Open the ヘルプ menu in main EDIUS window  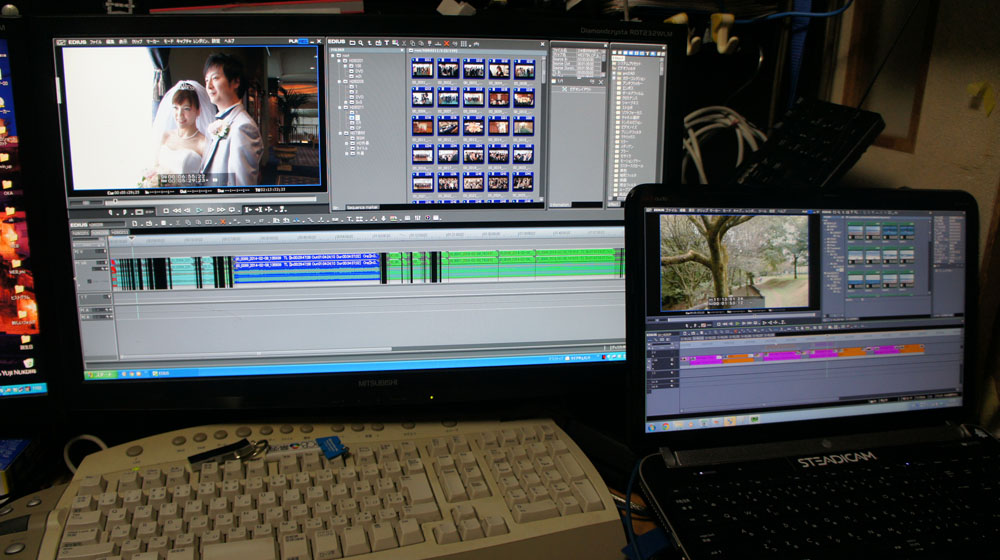(230, 41)
